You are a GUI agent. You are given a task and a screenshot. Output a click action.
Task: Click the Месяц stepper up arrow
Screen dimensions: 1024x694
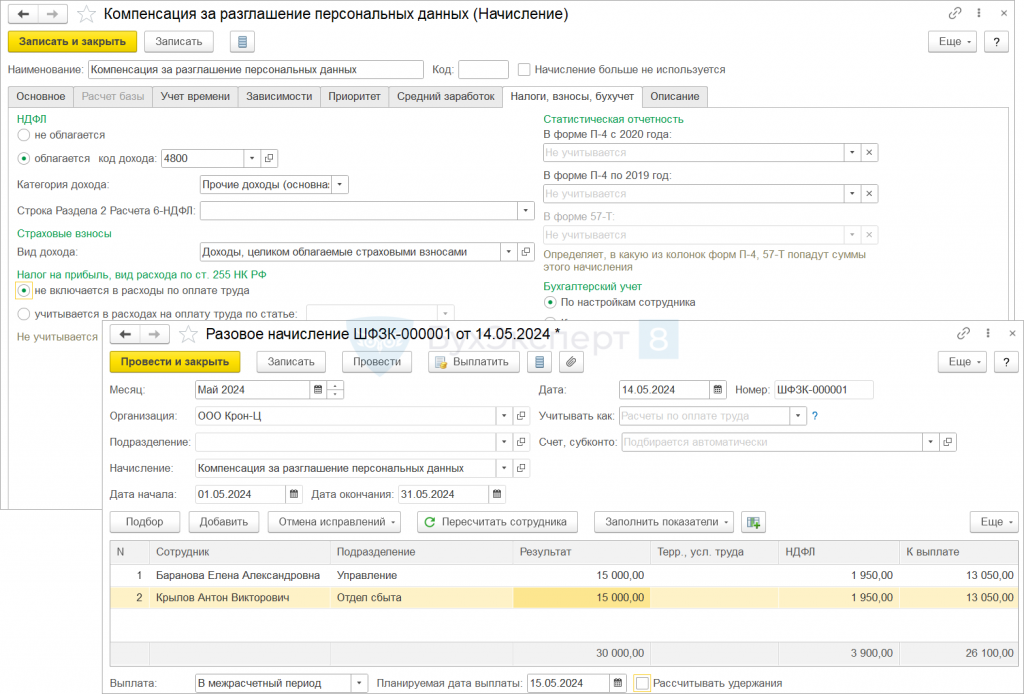(335, 385)
